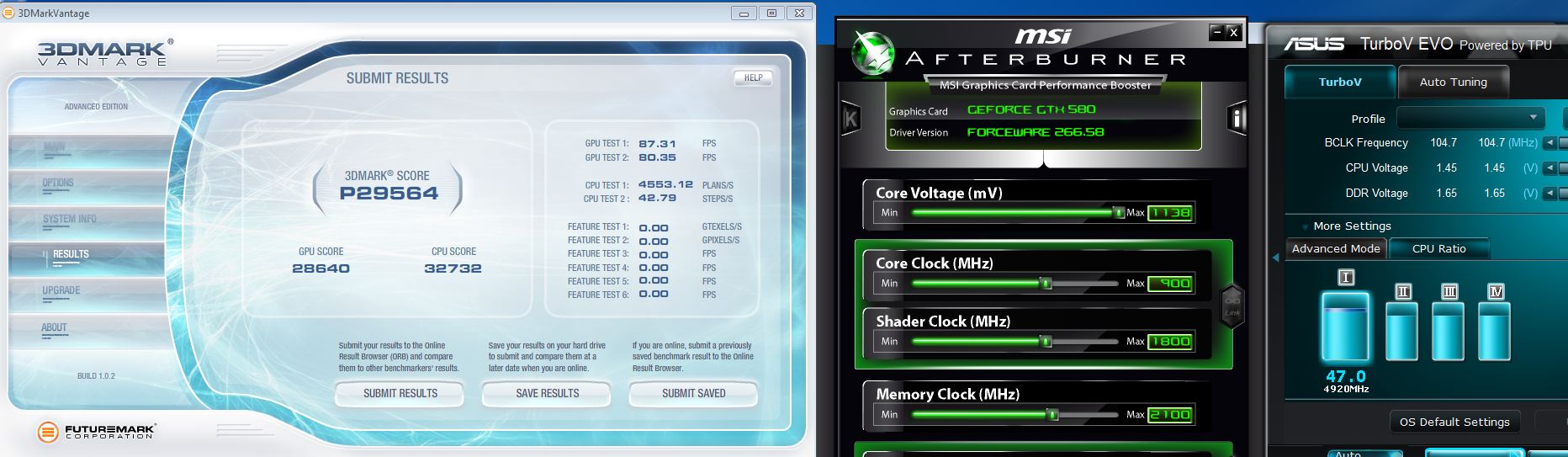Click the GPU score value 28640
This screenshot has width=1568, height=457.
click(320, 268)
